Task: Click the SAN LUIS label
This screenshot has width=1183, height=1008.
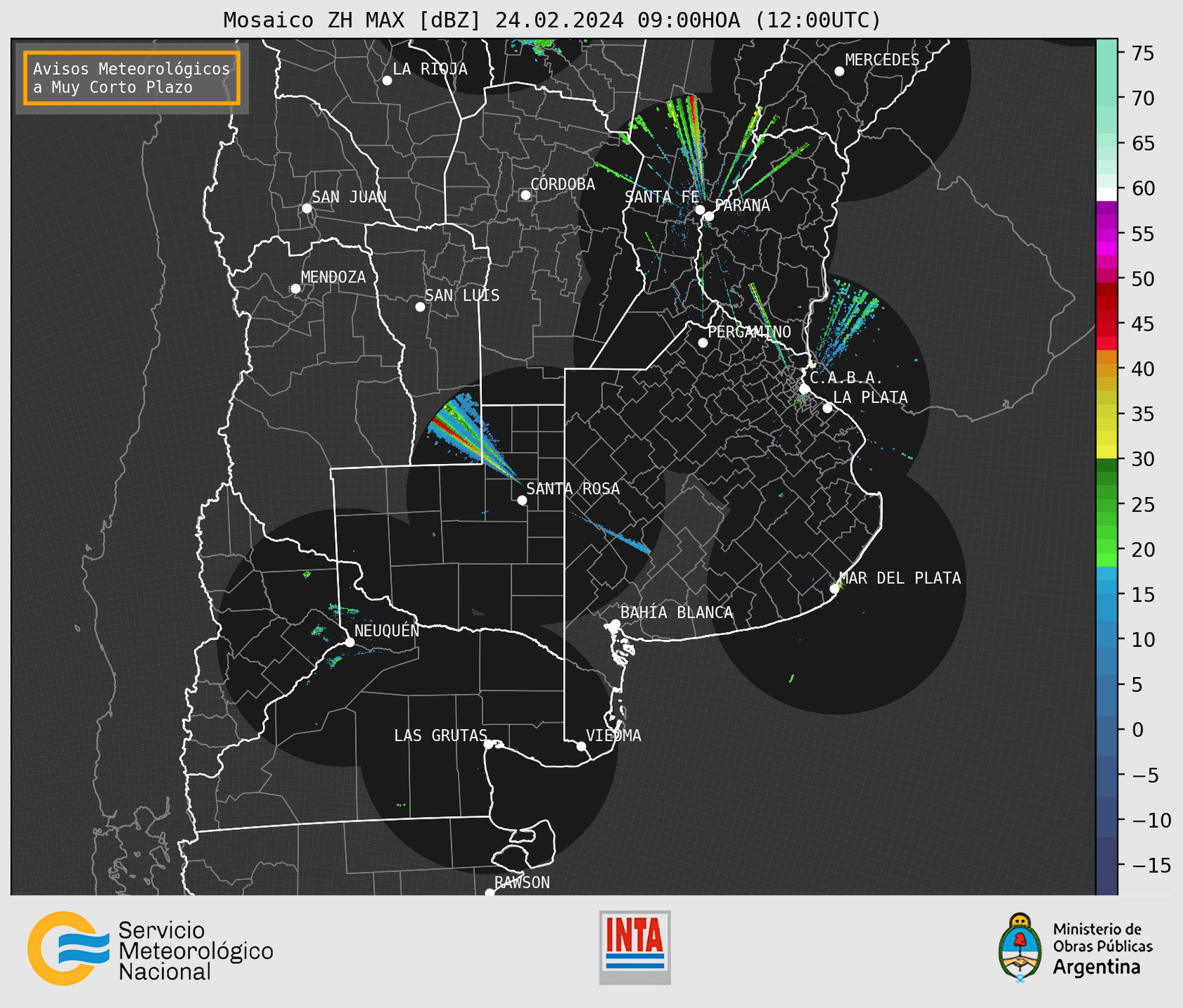Action: click(x=463, y=295)
